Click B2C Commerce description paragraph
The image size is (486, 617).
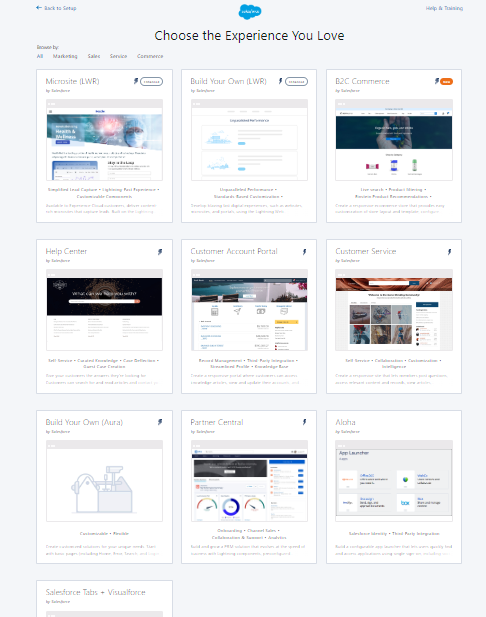tap(388, 209)
